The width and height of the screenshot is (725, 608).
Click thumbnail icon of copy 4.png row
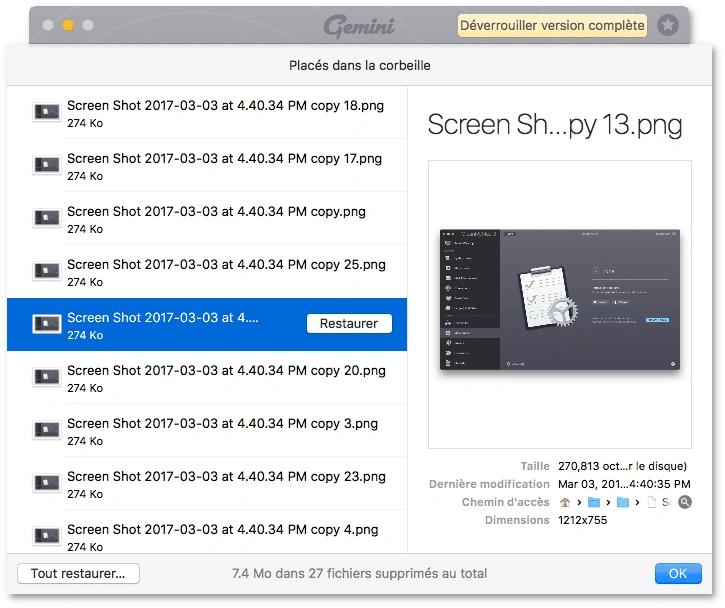47,536
